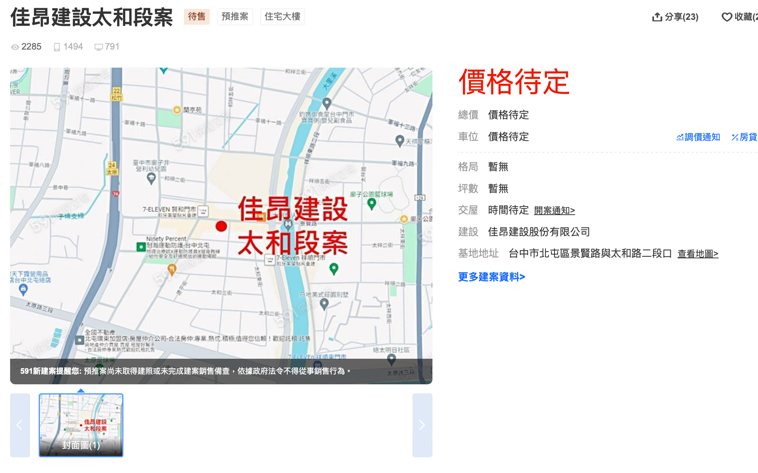Click the 7-ELEVEN 賢和門市 map marker
The height and width of the screenshot is (473, 758).
(x=203, y=210)
